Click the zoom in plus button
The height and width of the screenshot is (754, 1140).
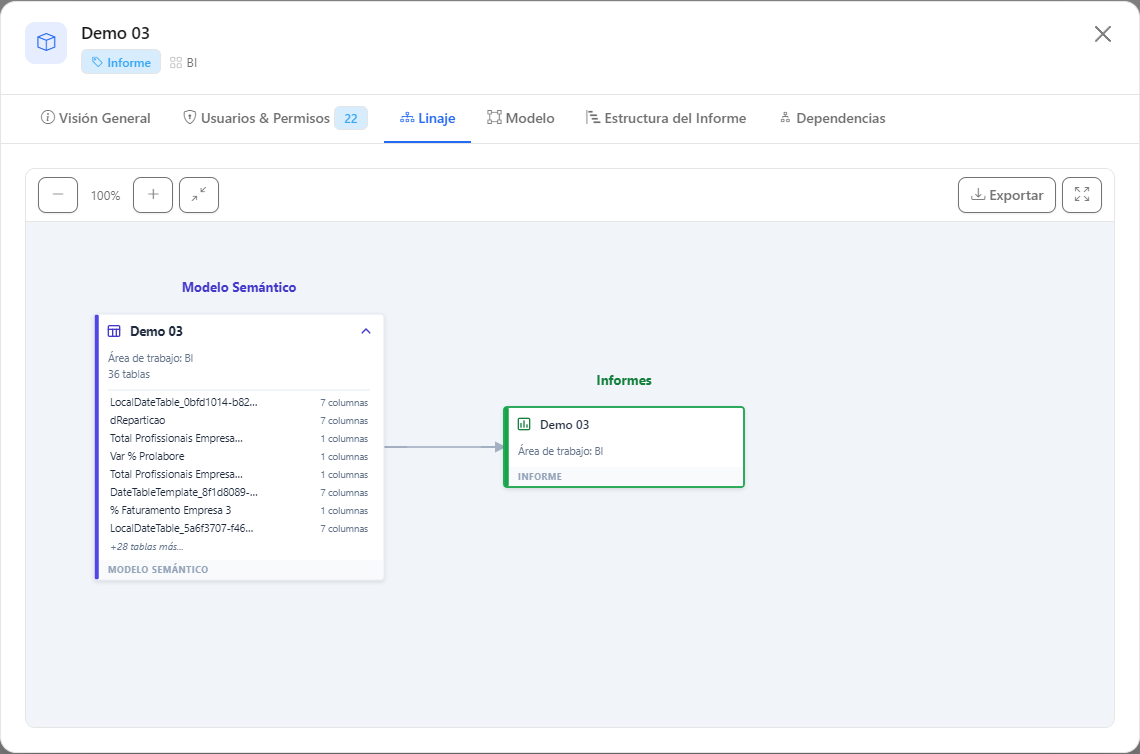click(153, 195)
